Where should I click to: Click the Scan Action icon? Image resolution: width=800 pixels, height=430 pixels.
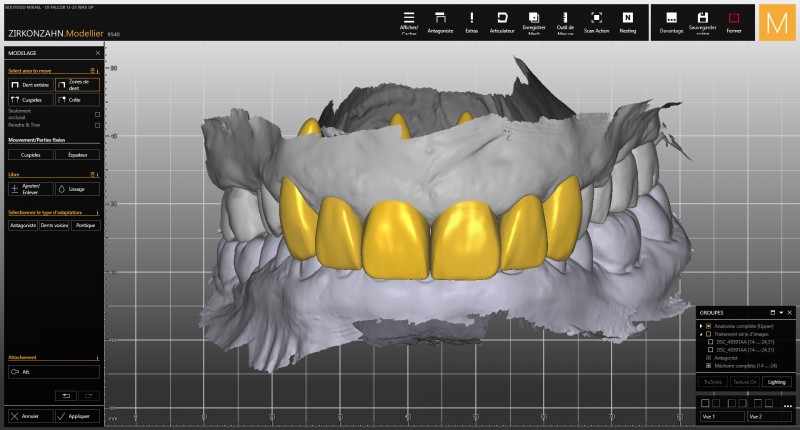(596, 18)
